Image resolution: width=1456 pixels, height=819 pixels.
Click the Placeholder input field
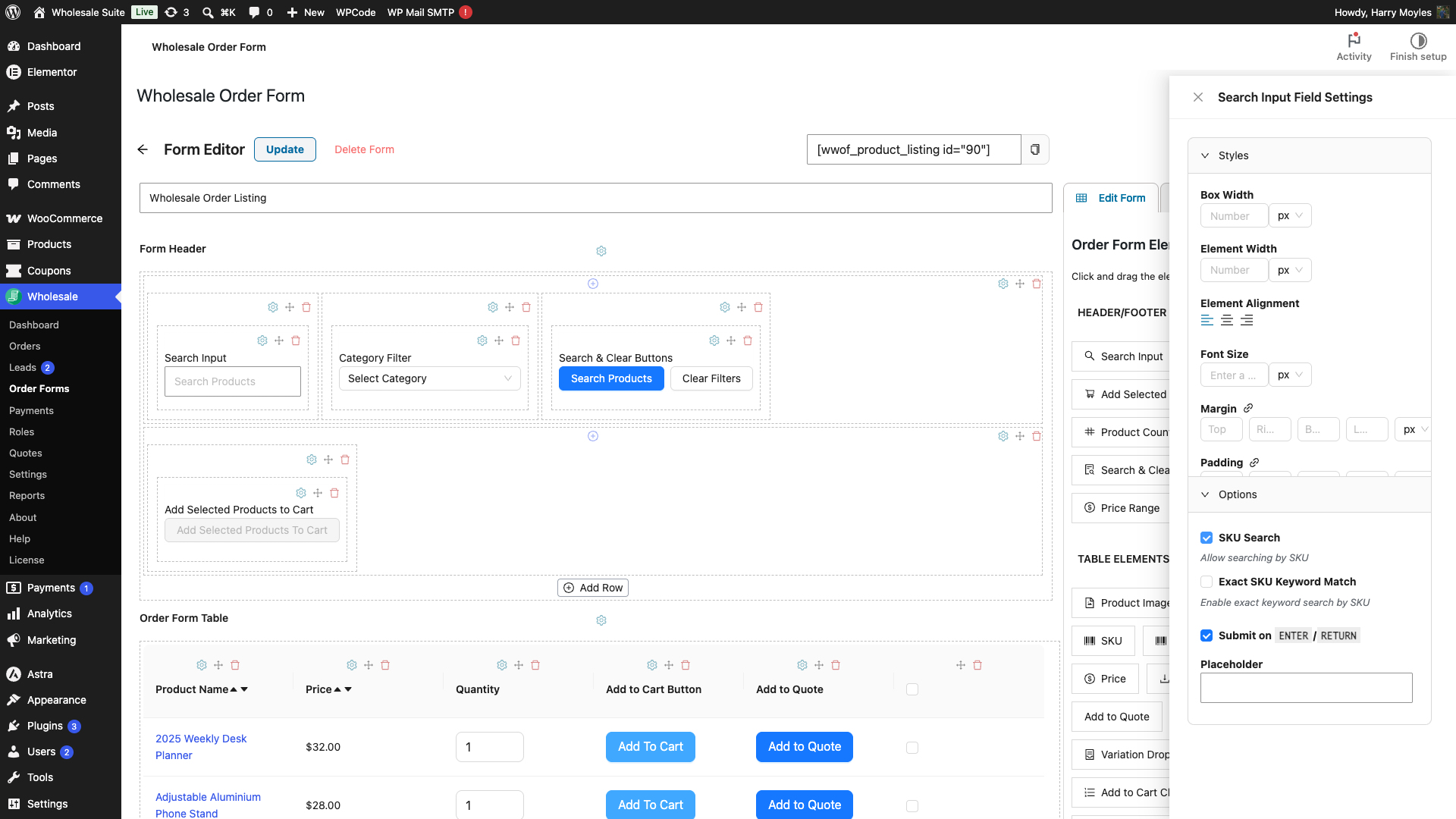(1306, 688)
